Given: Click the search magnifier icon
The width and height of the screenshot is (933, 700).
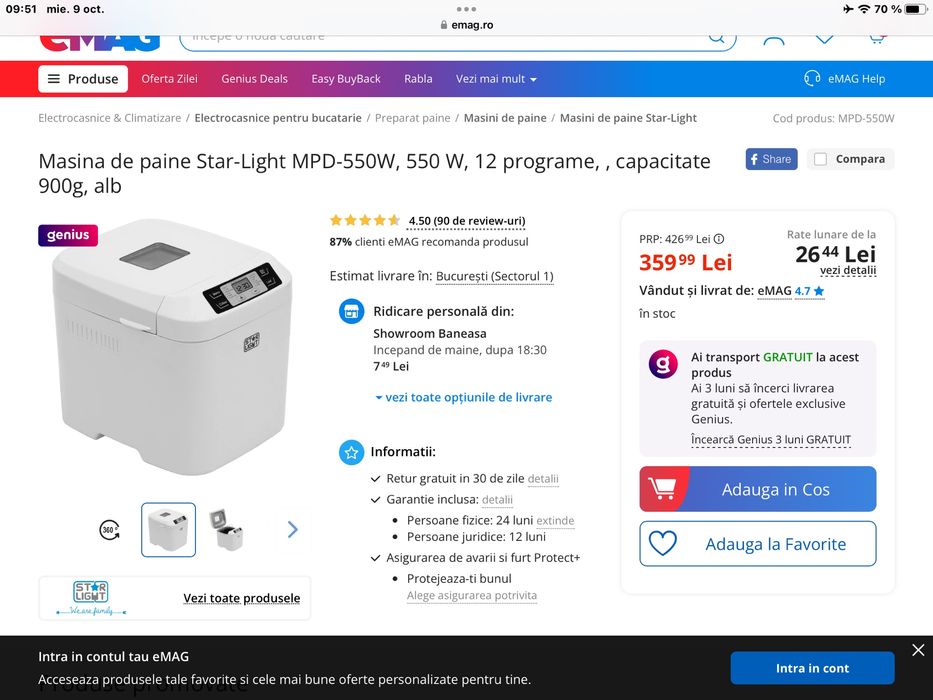Looking at the screenshot, I should 717,38.
